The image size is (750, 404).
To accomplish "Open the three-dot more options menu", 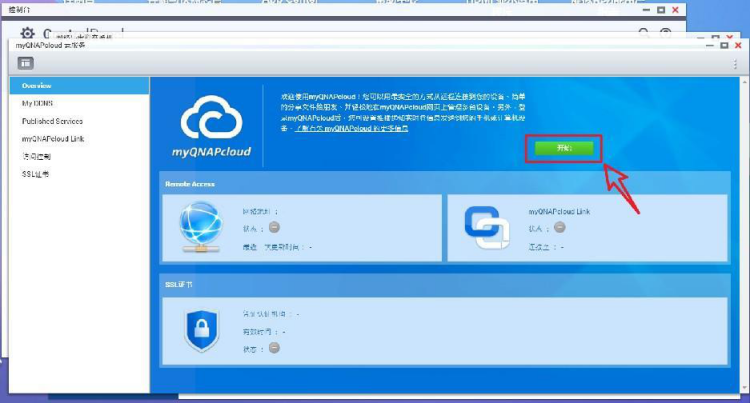I will 735,64.
